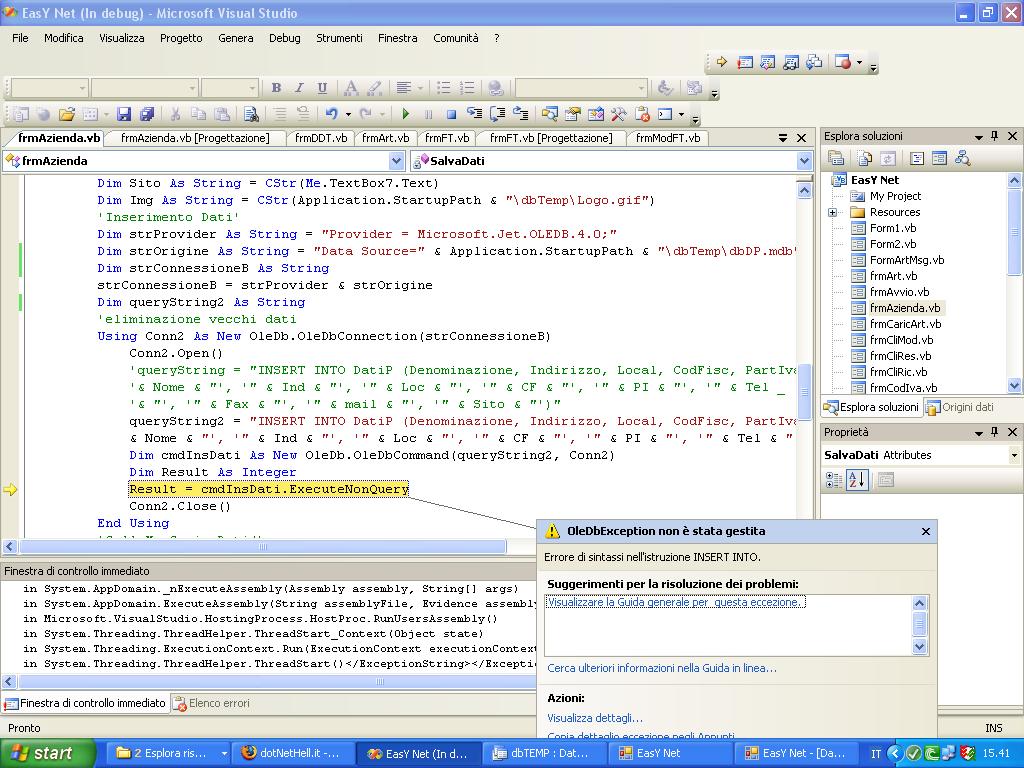Click the Solution Explorer scroll down arrow
The image size is (1024, 768).
point(1014,387)
